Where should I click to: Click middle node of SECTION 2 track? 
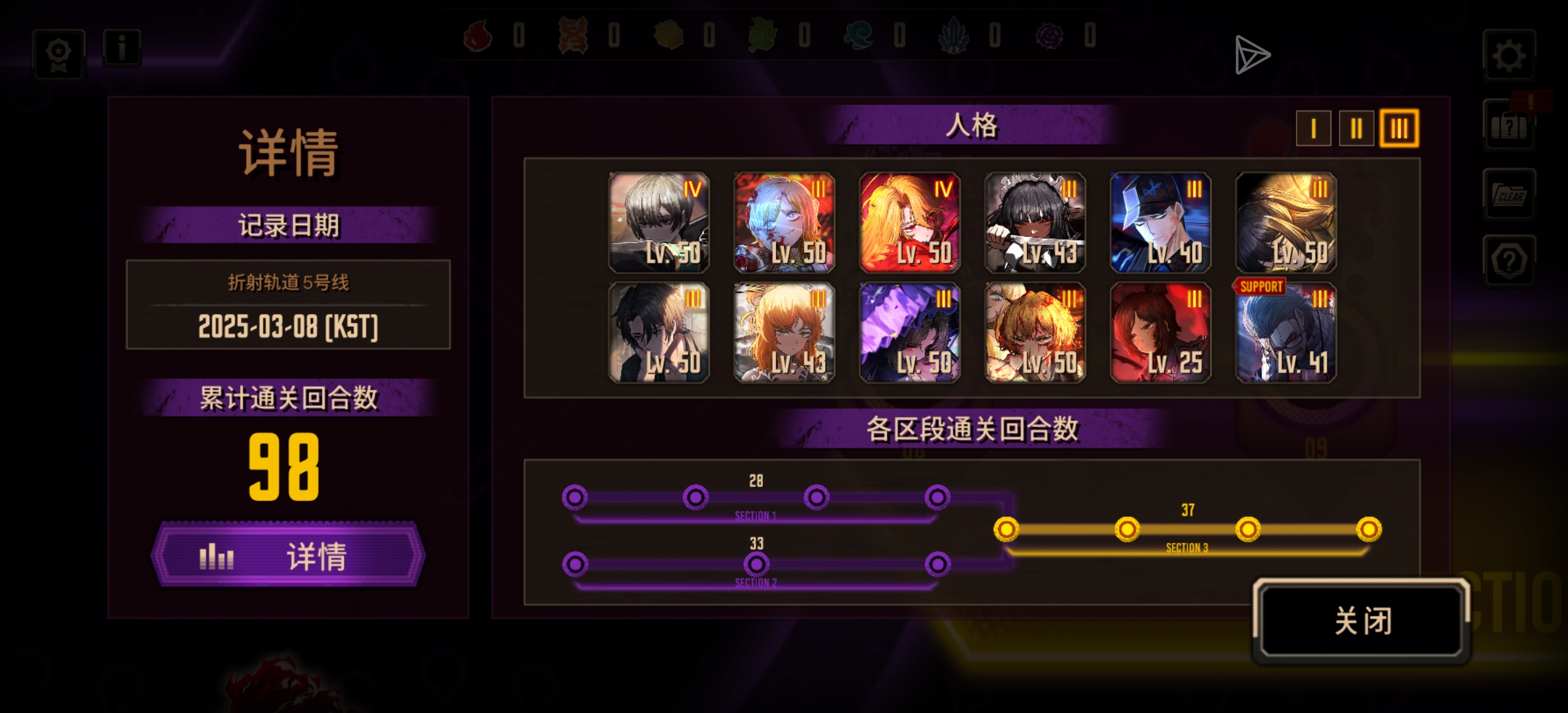[756, 564]
